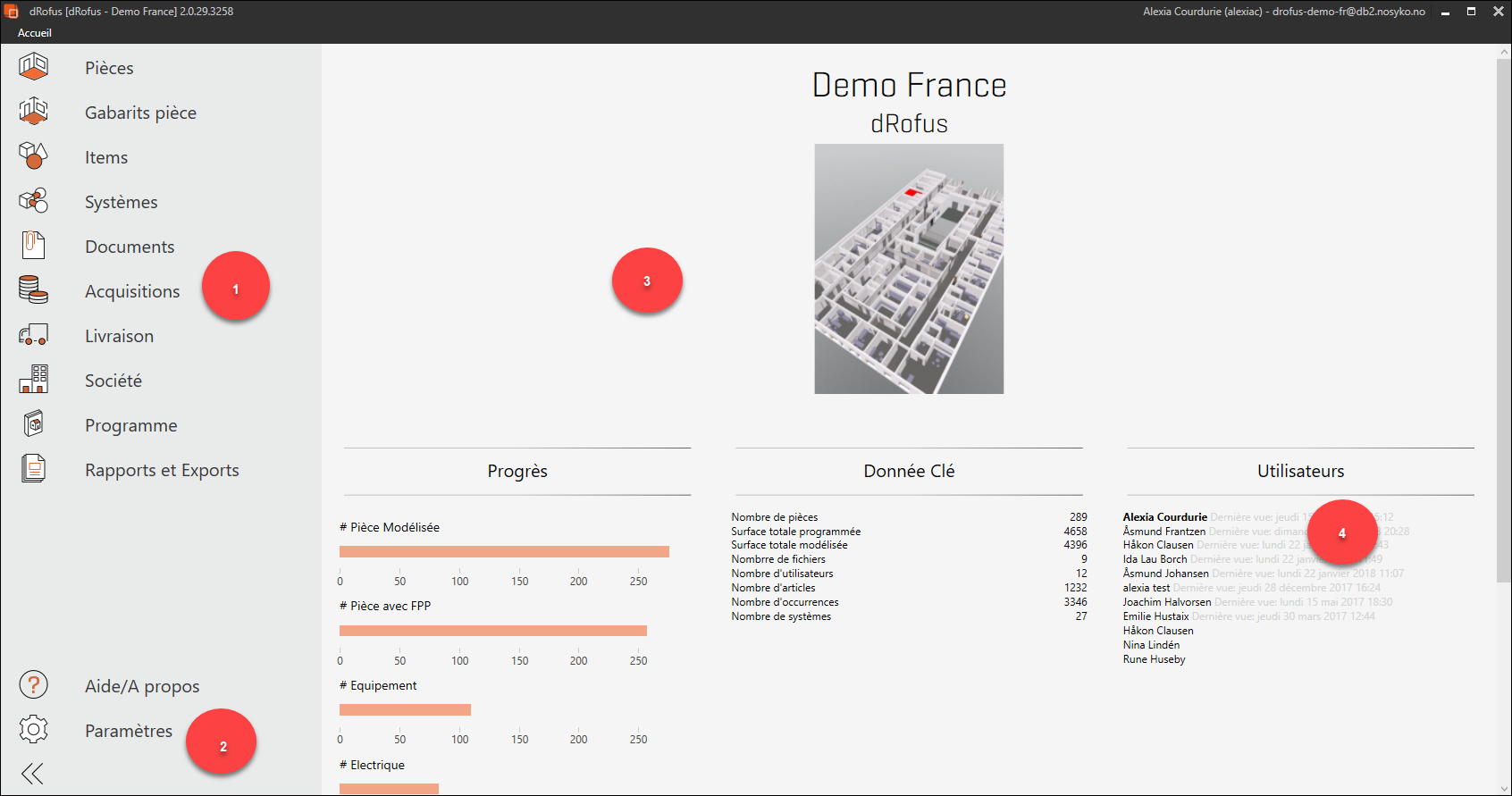This screenshot has height=796, width=1512.
Task: Select user Rune Huseby
Action: point(1154,659)
